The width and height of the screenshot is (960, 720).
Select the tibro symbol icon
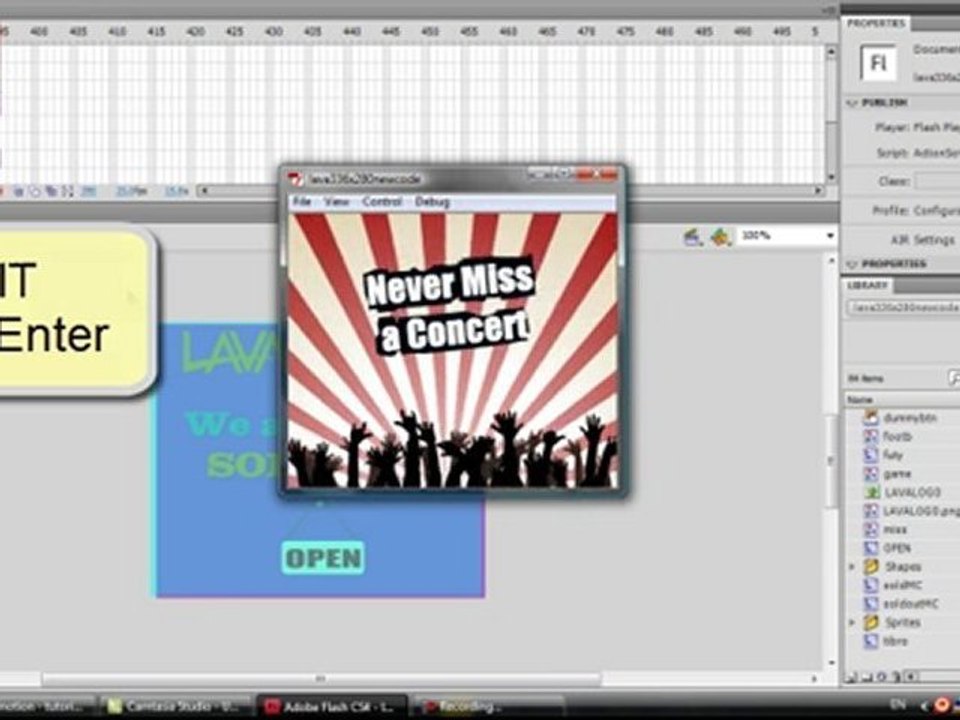point(871,641)
